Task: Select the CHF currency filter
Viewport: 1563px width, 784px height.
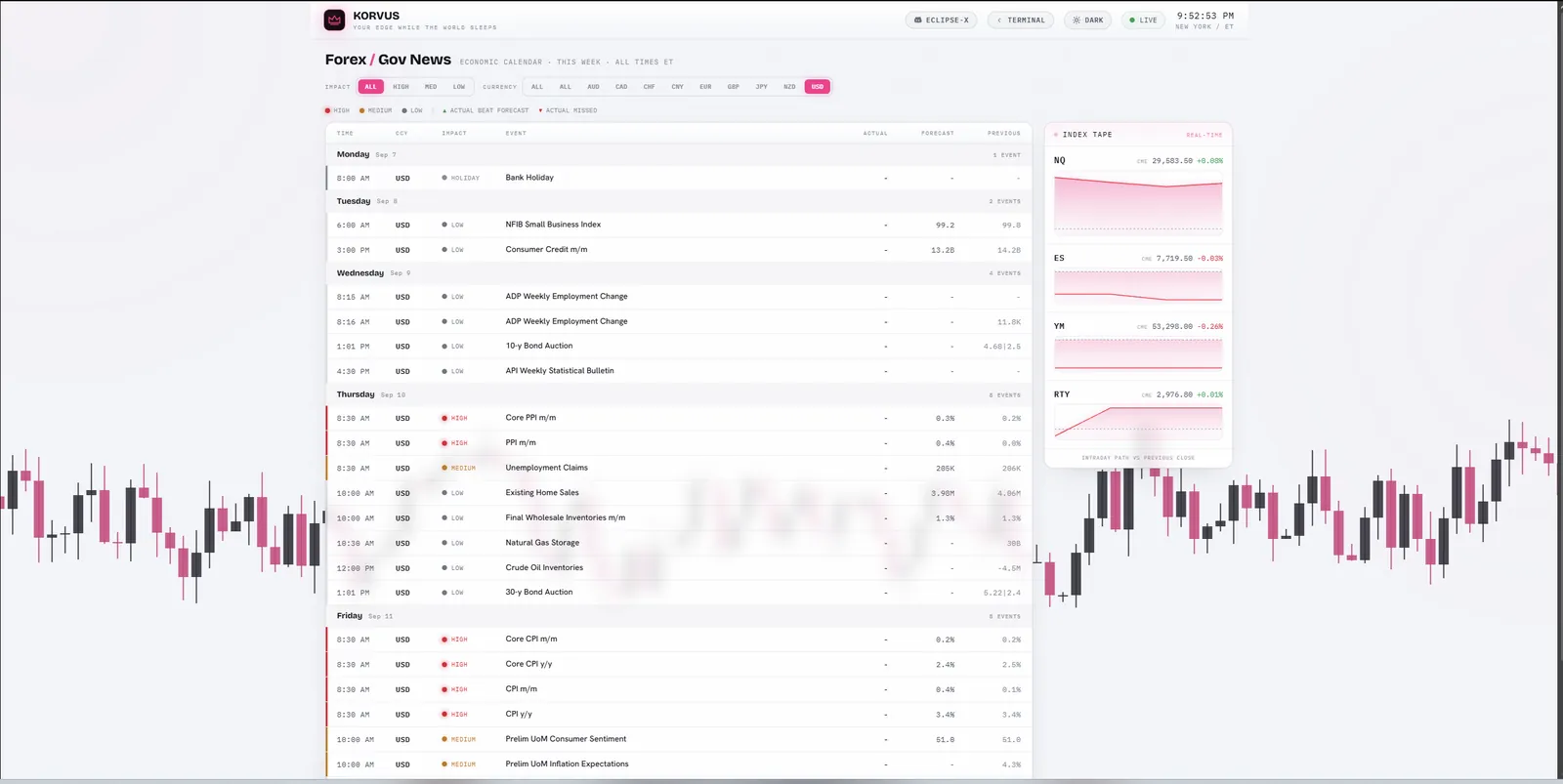Action: [649, 87]
